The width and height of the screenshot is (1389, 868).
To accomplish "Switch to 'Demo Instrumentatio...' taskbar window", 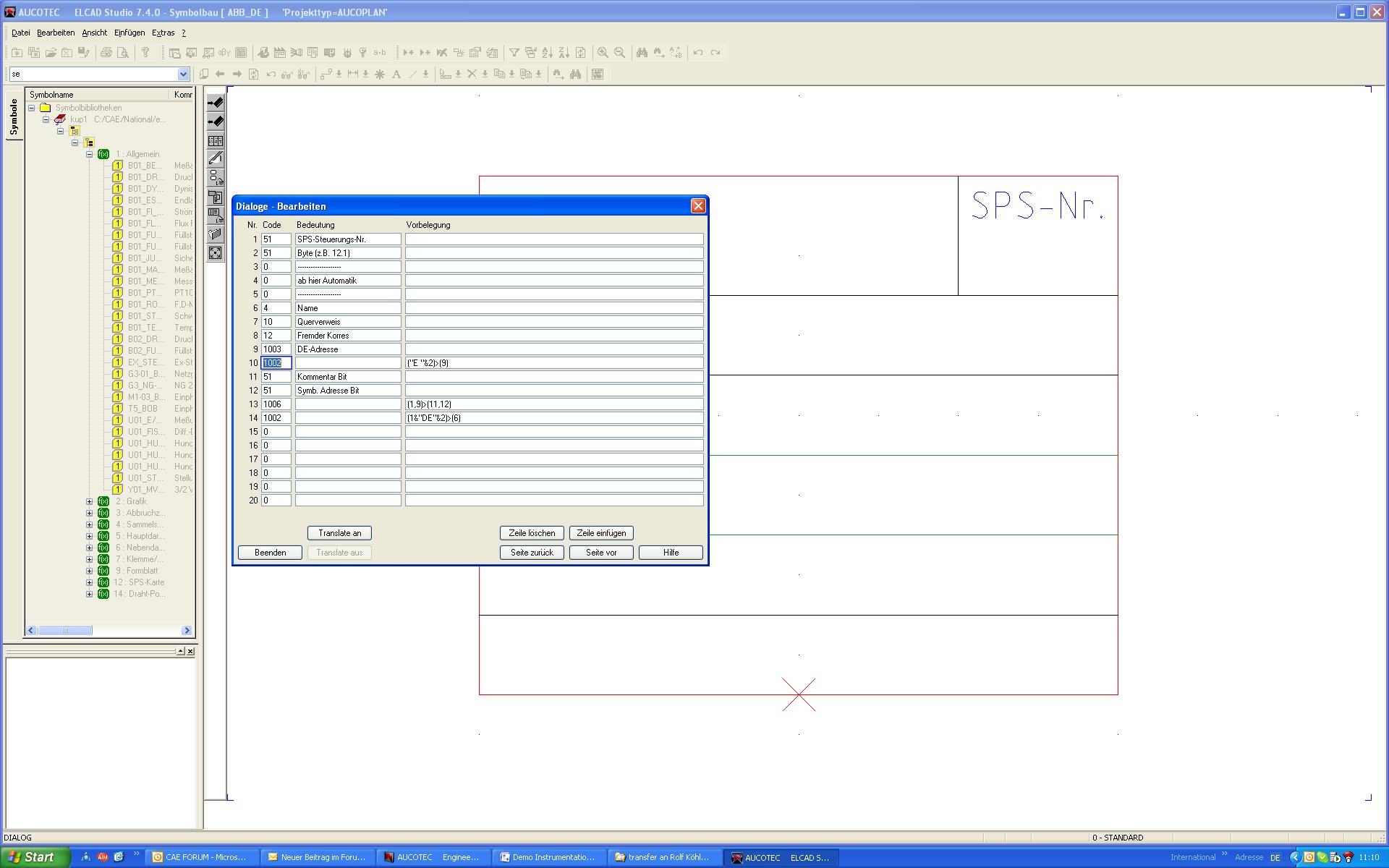I will pyautogui.click(x=548, y=857).
